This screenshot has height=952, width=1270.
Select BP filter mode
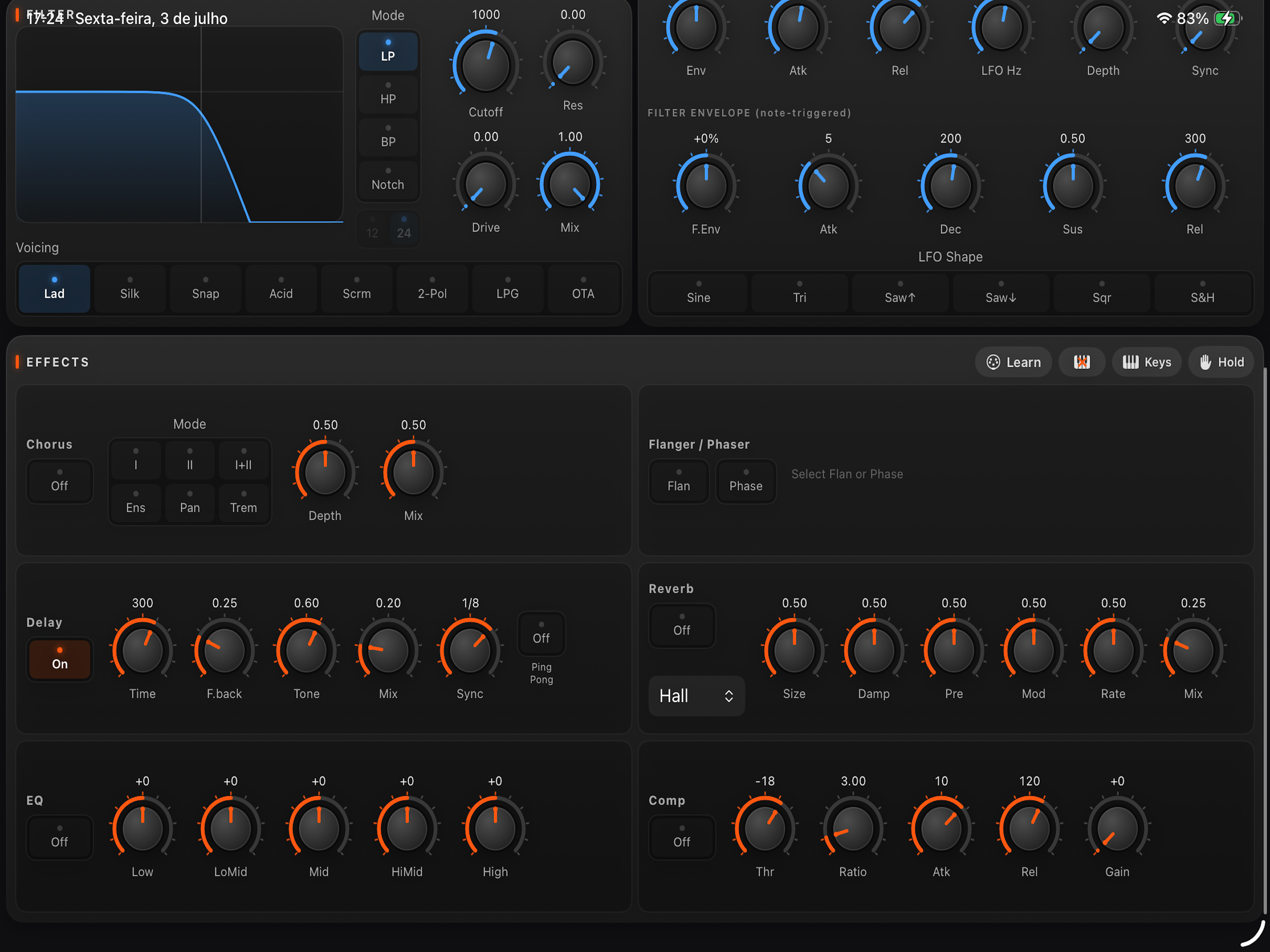[388, 138]
